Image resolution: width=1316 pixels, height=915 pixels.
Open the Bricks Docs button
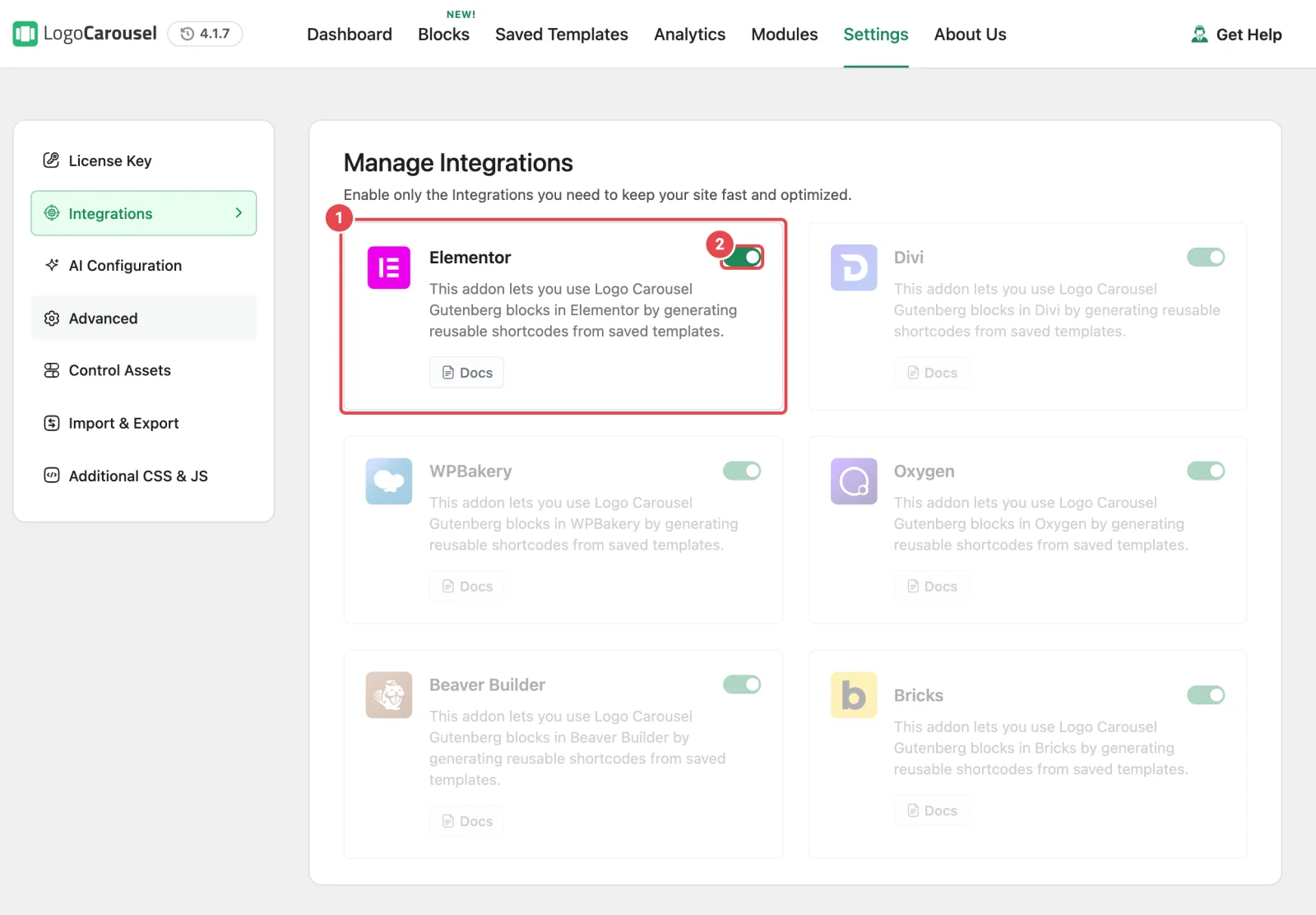(931, 810)
